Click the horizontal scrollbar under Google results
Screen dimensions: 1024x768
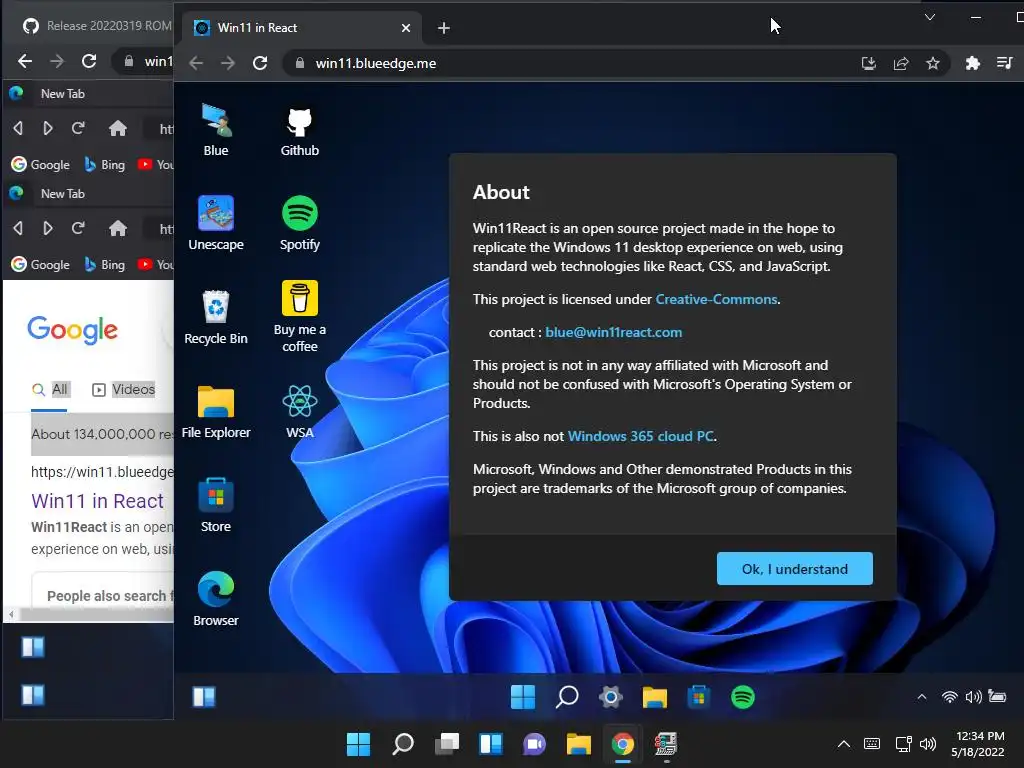click(91, 614)
